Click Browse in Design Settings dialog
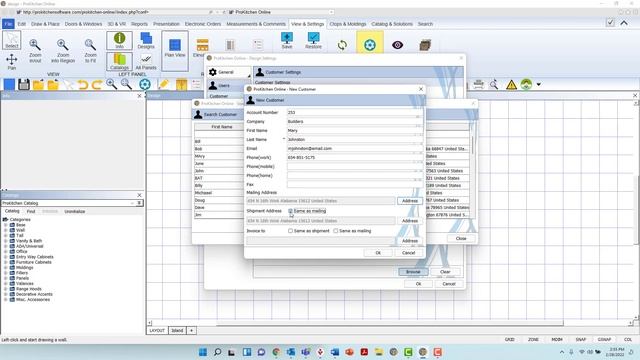Viewport: 640px width, 360px height. 413,272
